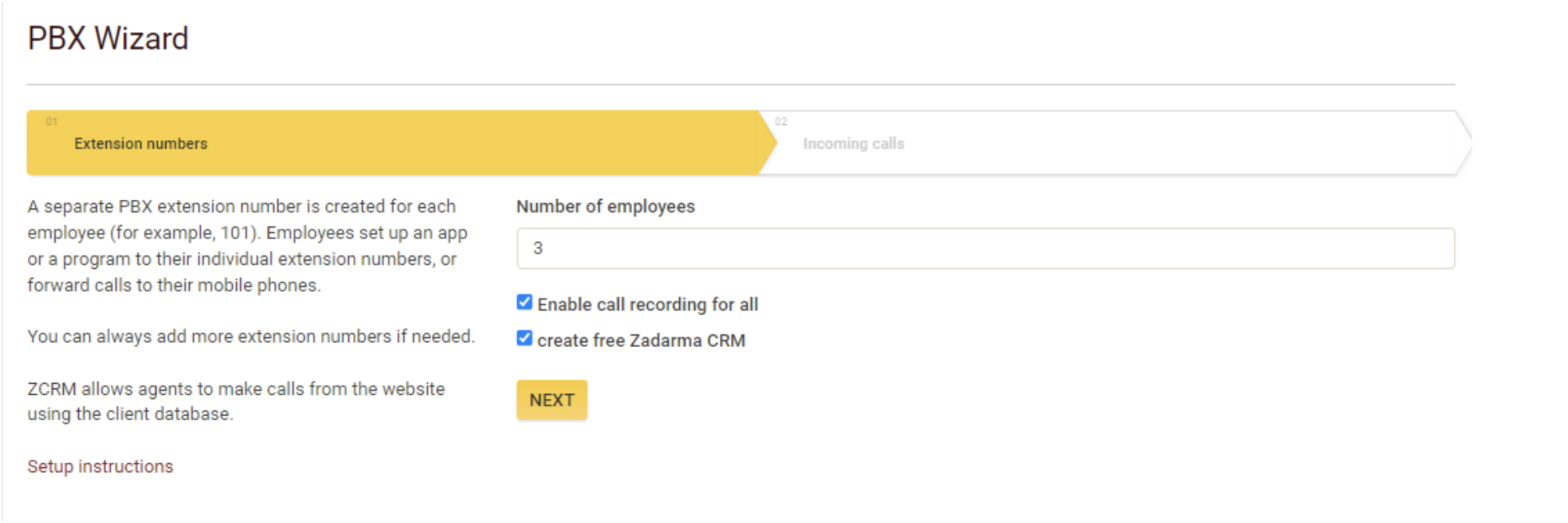The width and height of the screenshot is (1568, 523).
Task: Click the chevron tip ending Incoming calls step
Action: tap(1463, 143)
